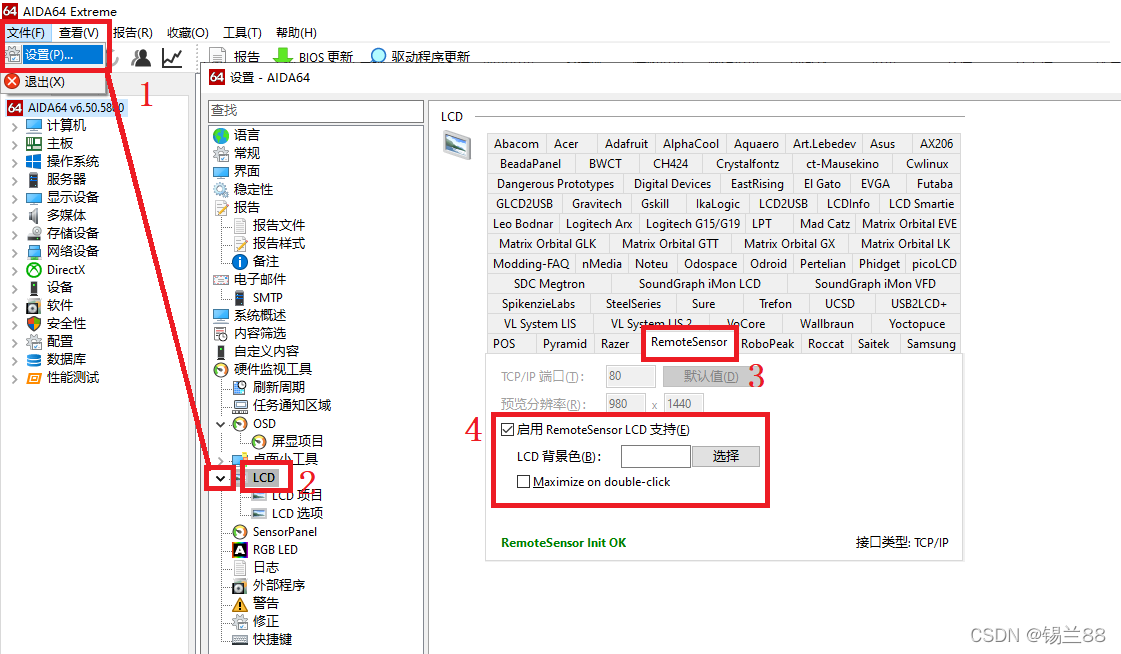Select 存储设备 icon in tree

(x=34, y=233)
